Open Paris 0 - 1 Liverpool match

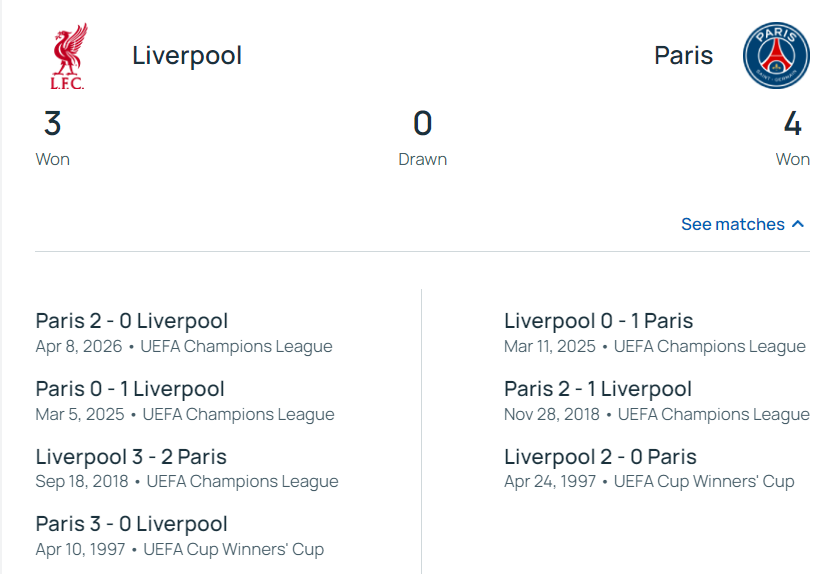click(x=130, y=389)
